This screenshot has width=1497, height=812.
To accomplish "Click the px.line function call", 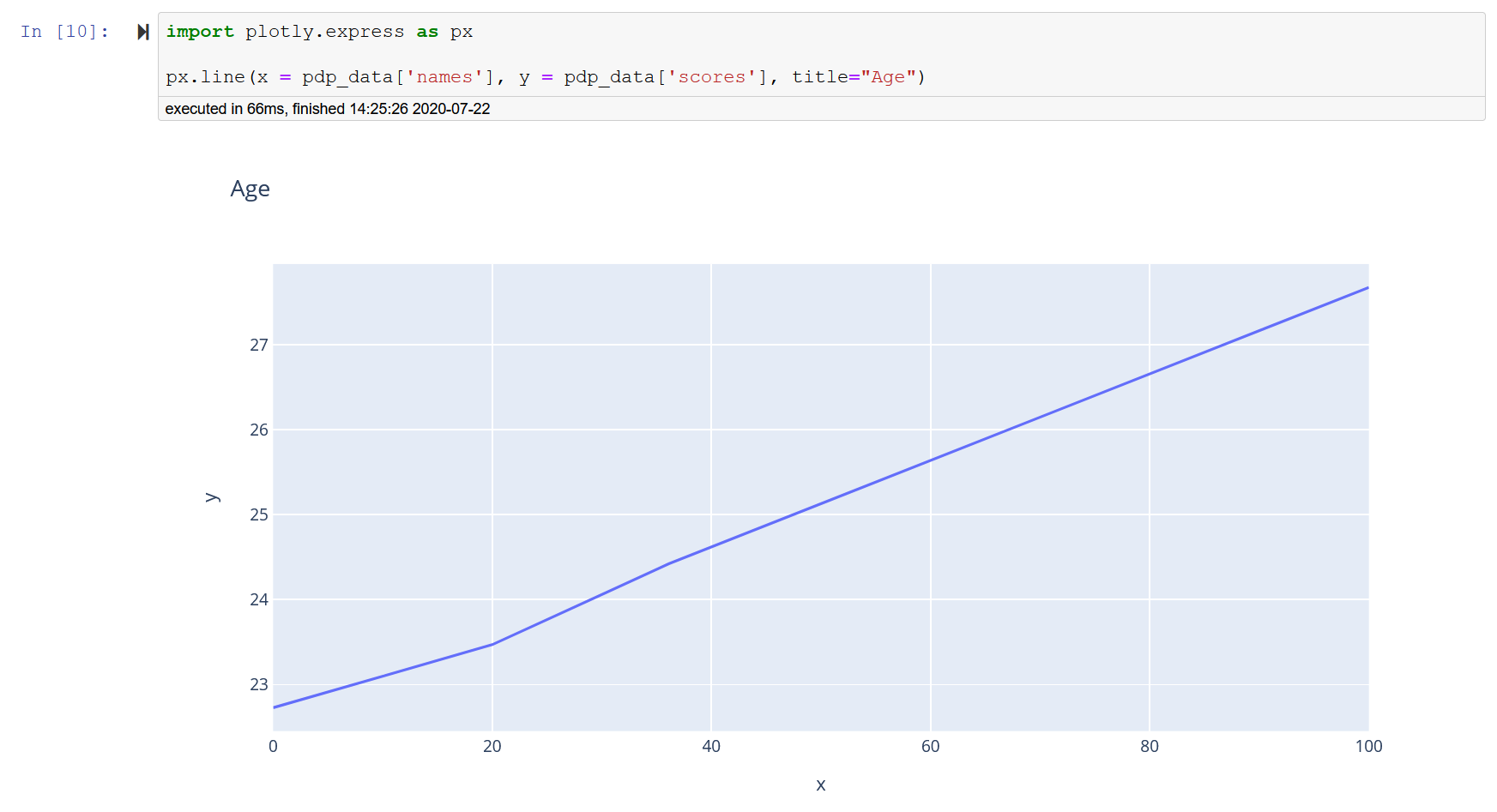I will 203,76.
